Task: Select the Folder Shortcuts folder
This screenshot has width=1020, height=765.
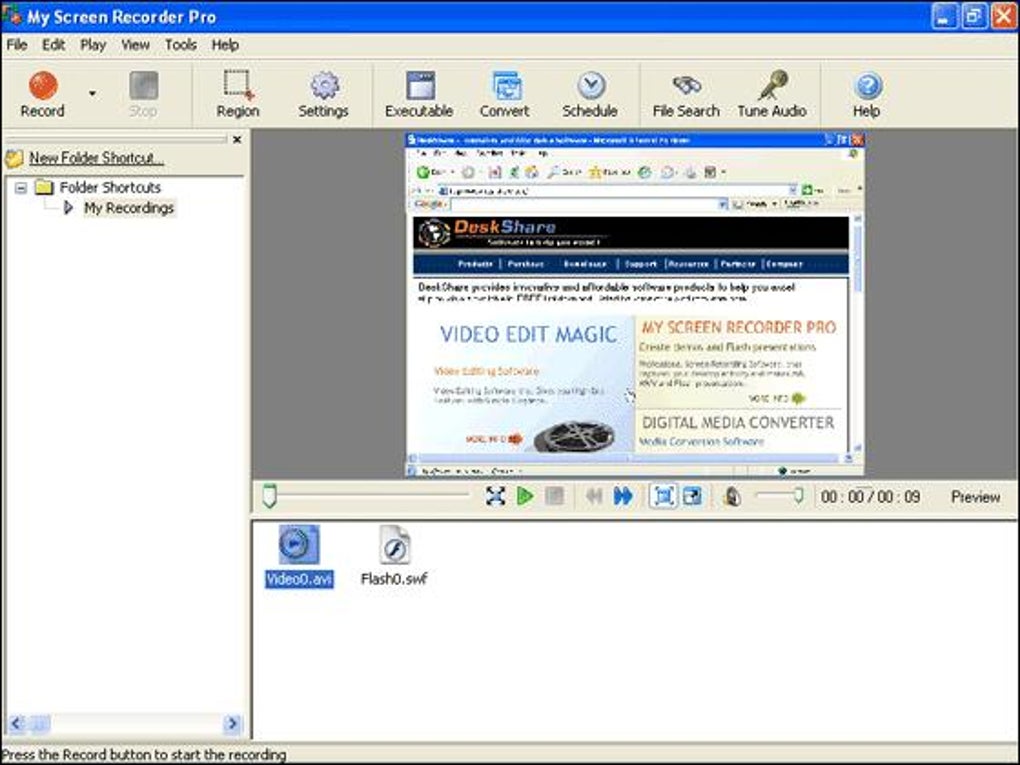Action: point(110,187)
